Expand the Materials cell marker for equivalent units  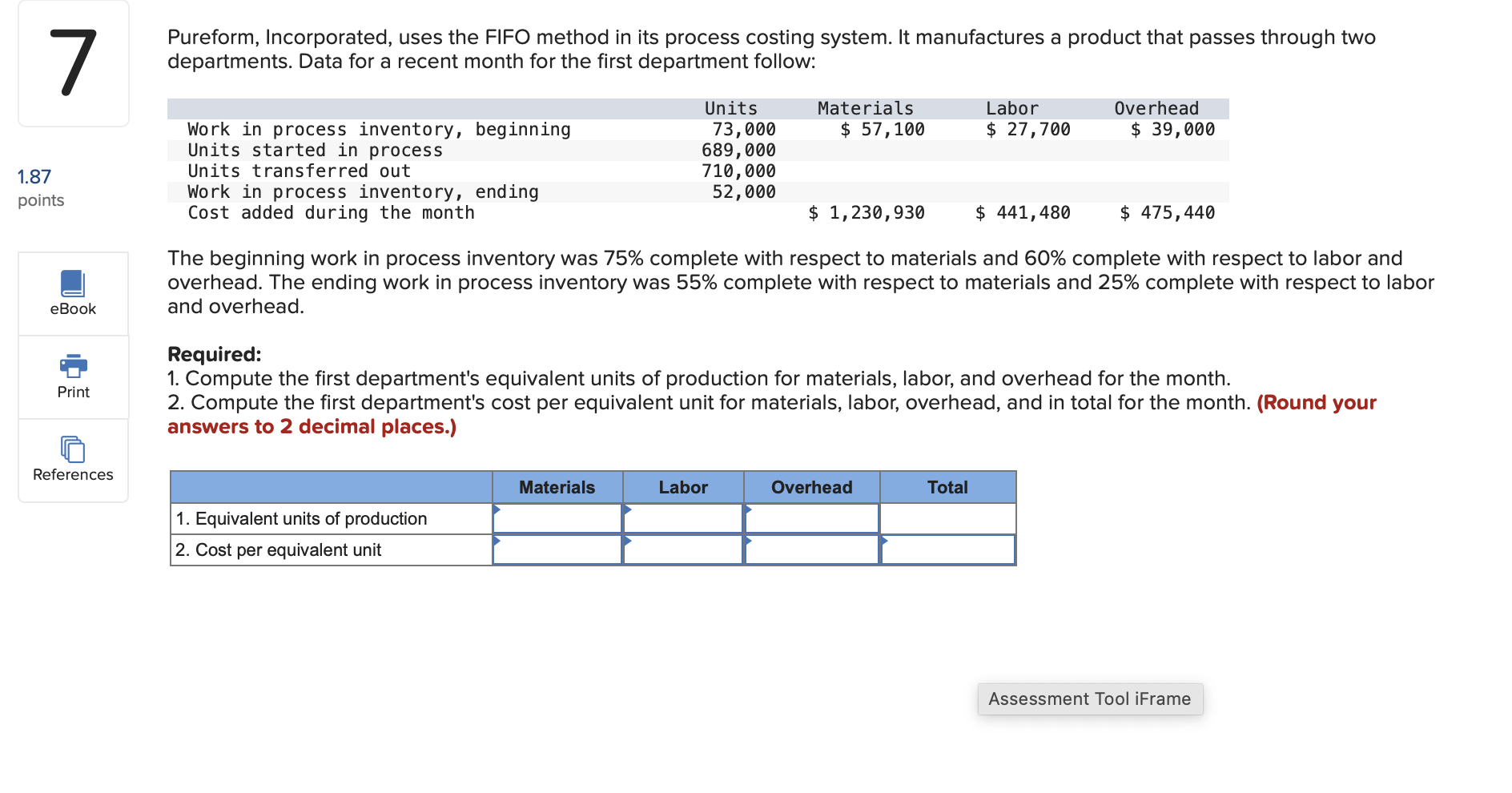(x=497, y=510)
